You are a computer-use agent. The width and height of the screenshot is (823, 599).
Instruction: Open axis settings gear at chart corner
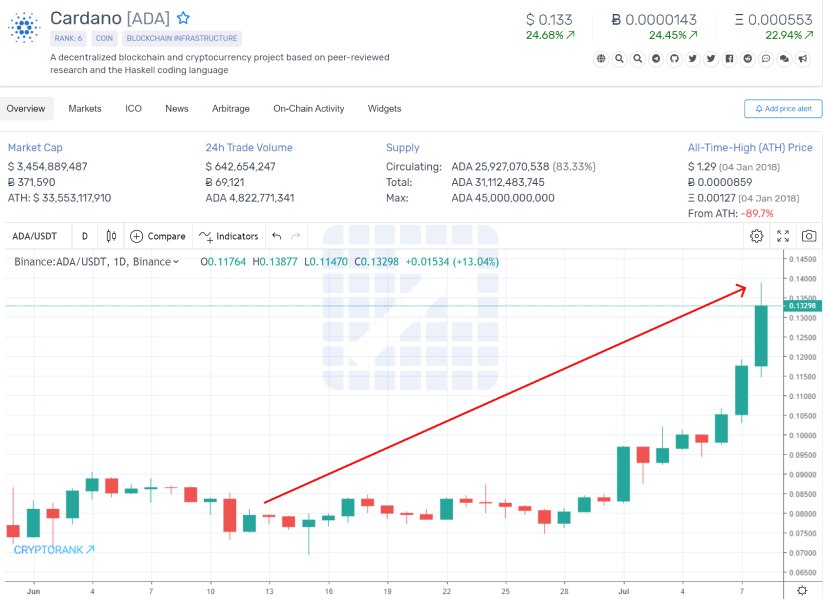[803, 590]
